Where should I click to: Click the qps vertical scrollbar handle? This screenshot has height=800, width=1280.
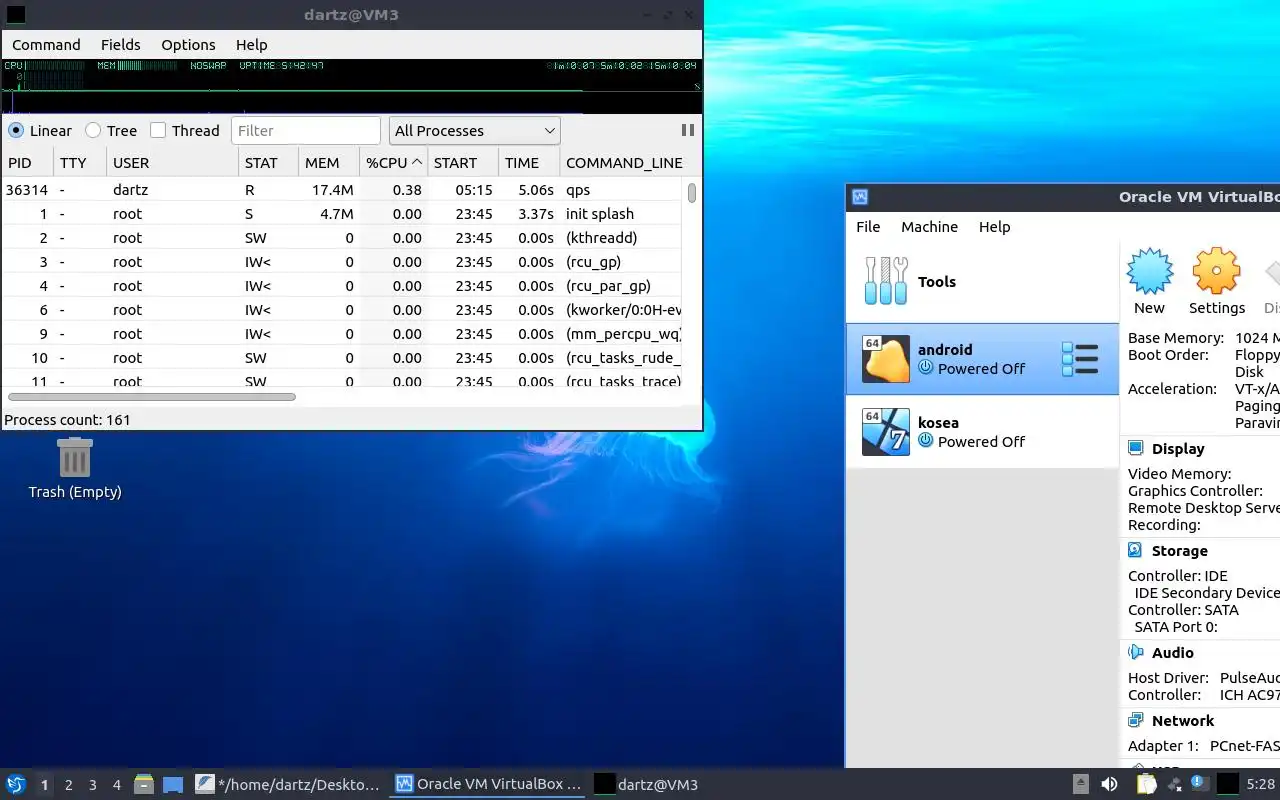[692, 192]
